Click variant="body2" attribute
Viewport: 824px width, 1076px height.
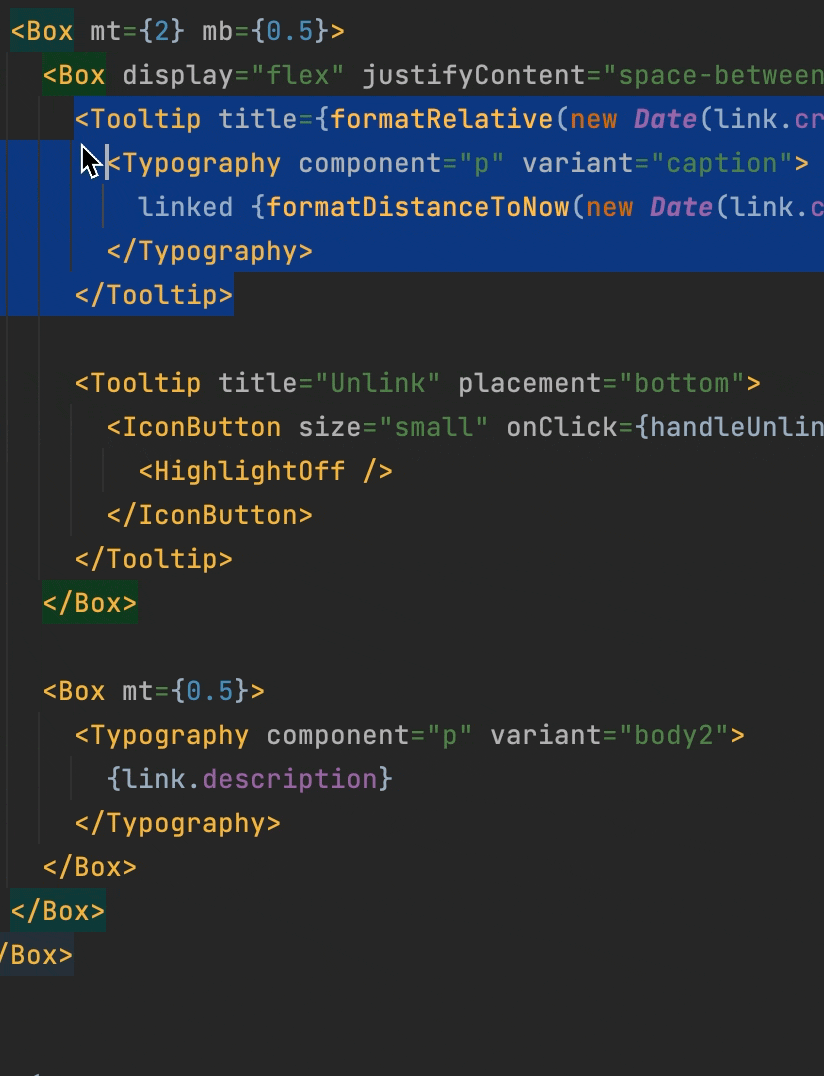[610, 735]
